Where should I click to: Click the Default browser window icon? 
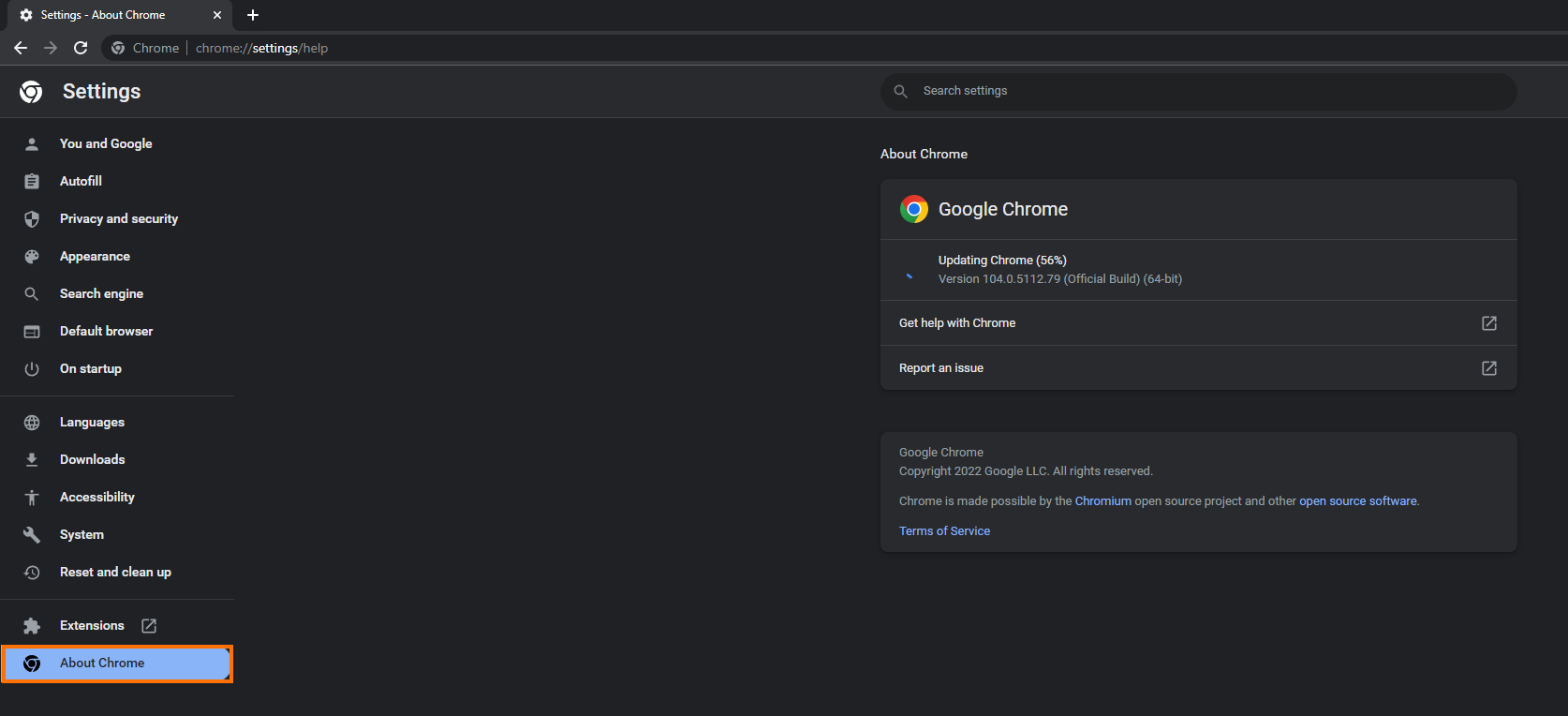coord(32,331)
